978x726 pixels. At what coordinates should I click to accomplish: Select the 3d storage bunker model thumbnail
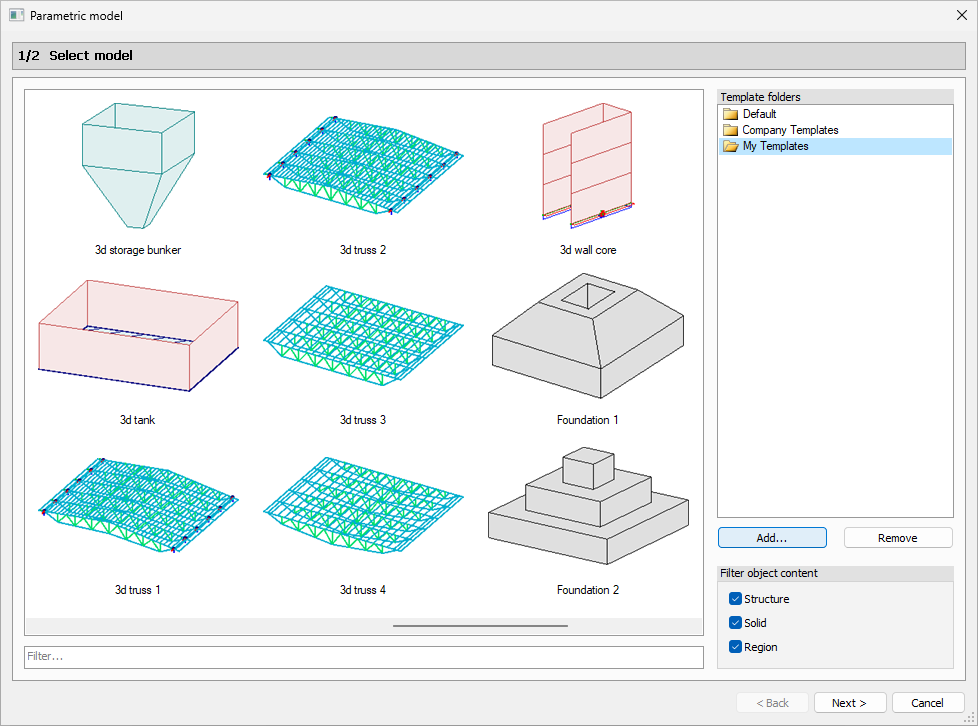[x=137, y=168]
